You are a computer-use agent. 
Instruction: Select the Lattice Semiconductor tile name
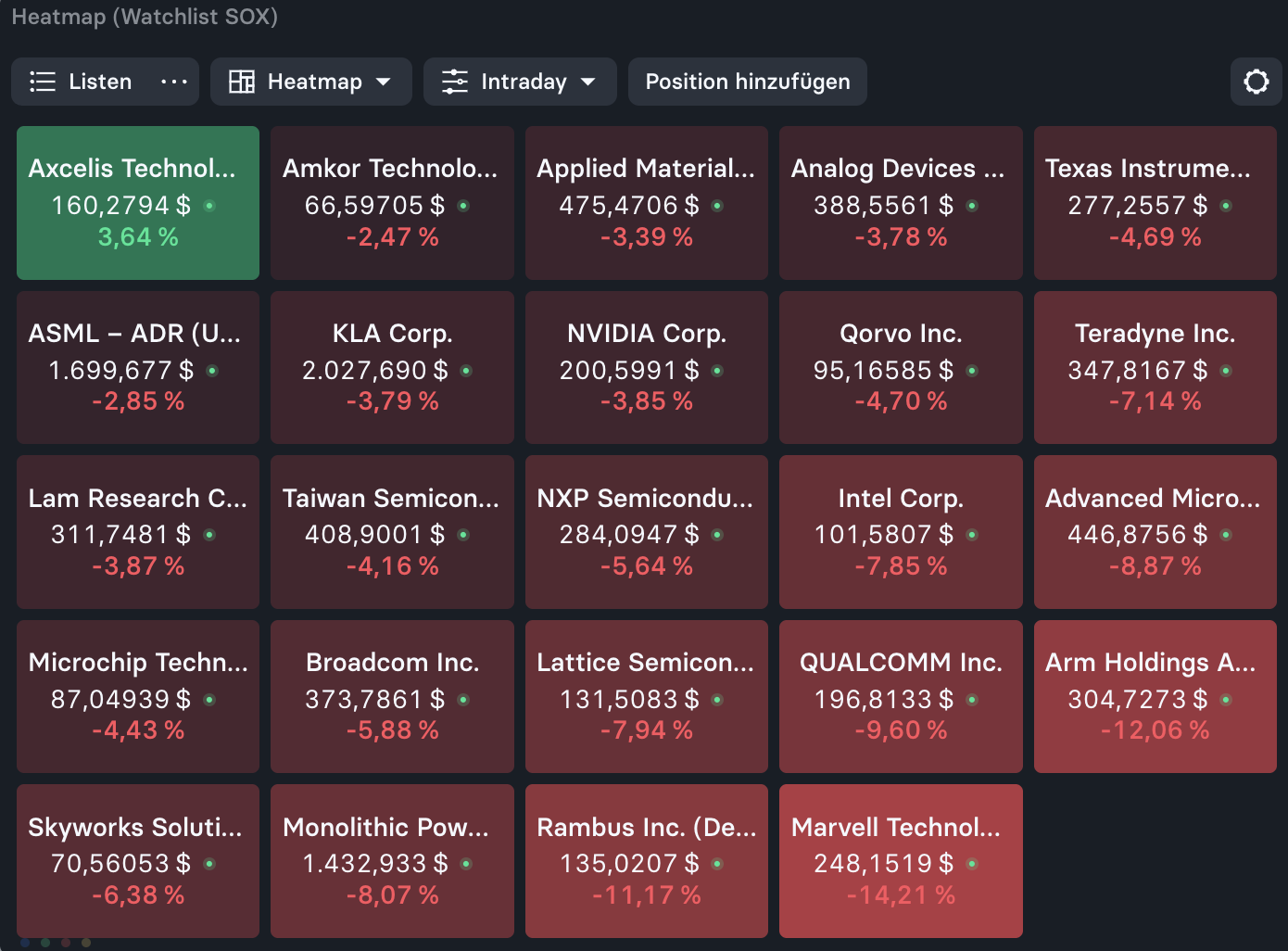646,663
